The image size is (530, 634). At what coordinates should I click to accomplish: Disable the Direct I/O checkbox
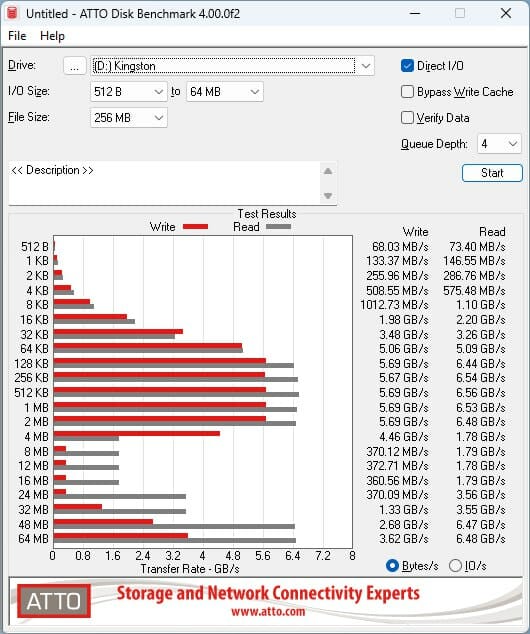407,66
